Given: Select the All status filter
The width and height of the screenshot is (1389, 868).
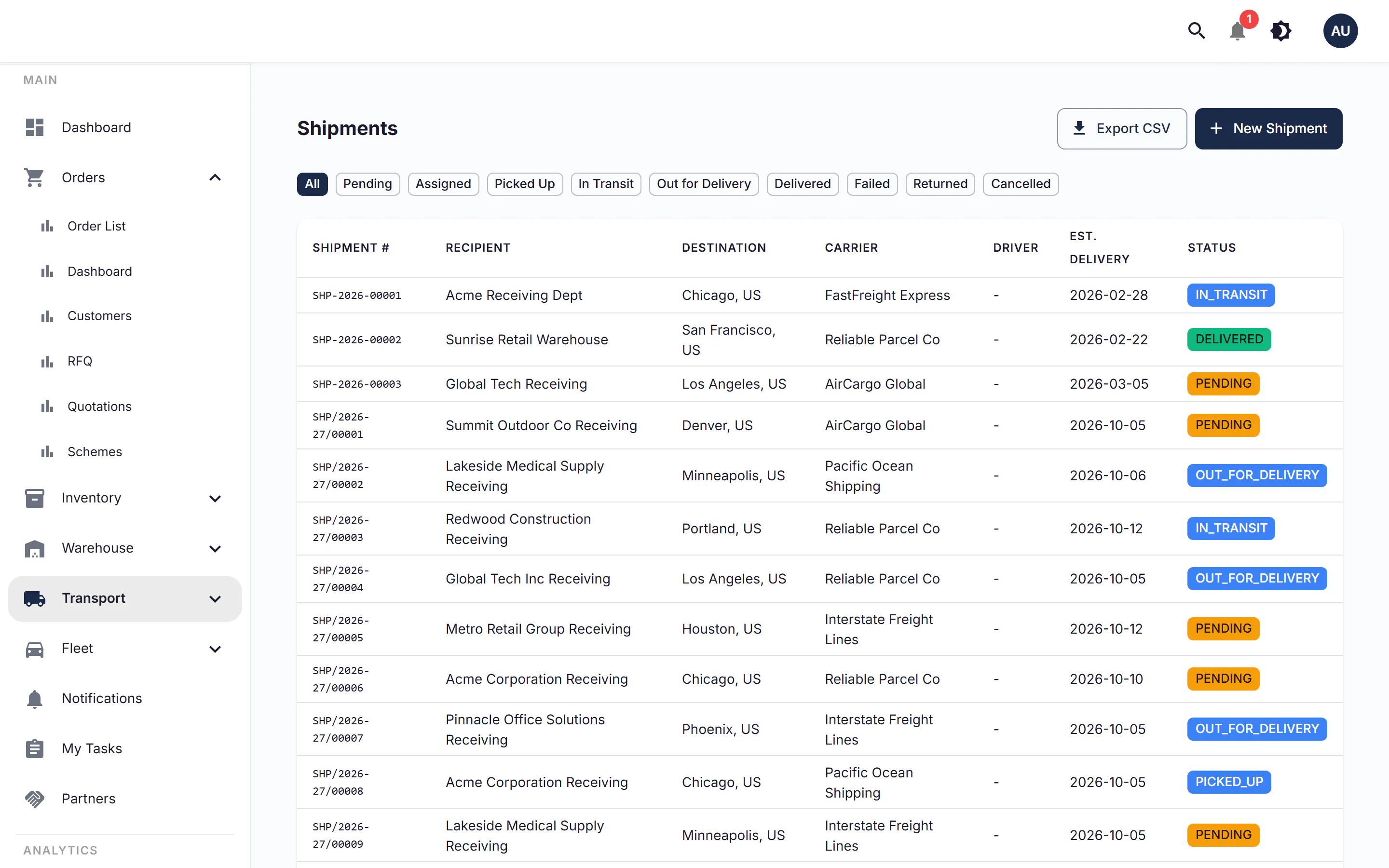Looking at the screenshot, I should coord(312,184).
